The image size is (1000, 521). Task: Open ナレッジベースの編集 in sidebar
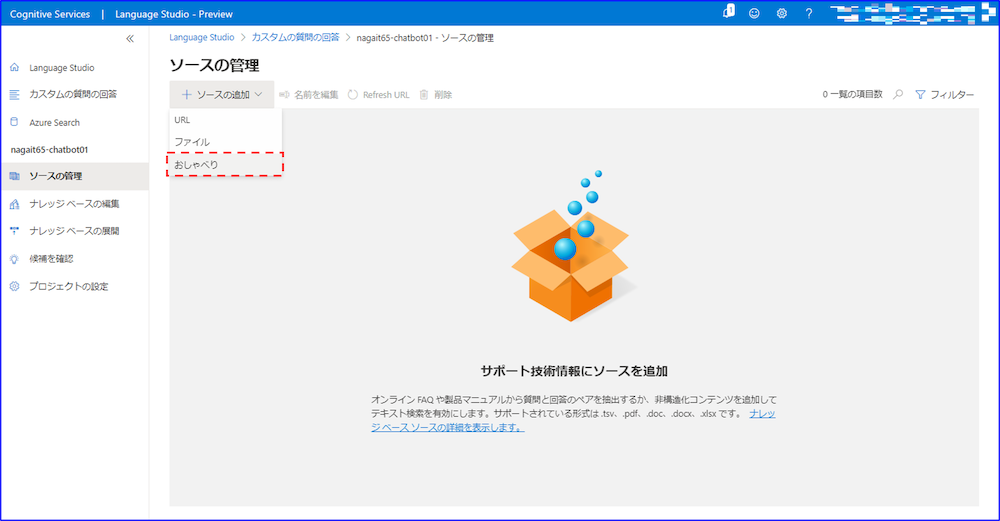(75, 204)
